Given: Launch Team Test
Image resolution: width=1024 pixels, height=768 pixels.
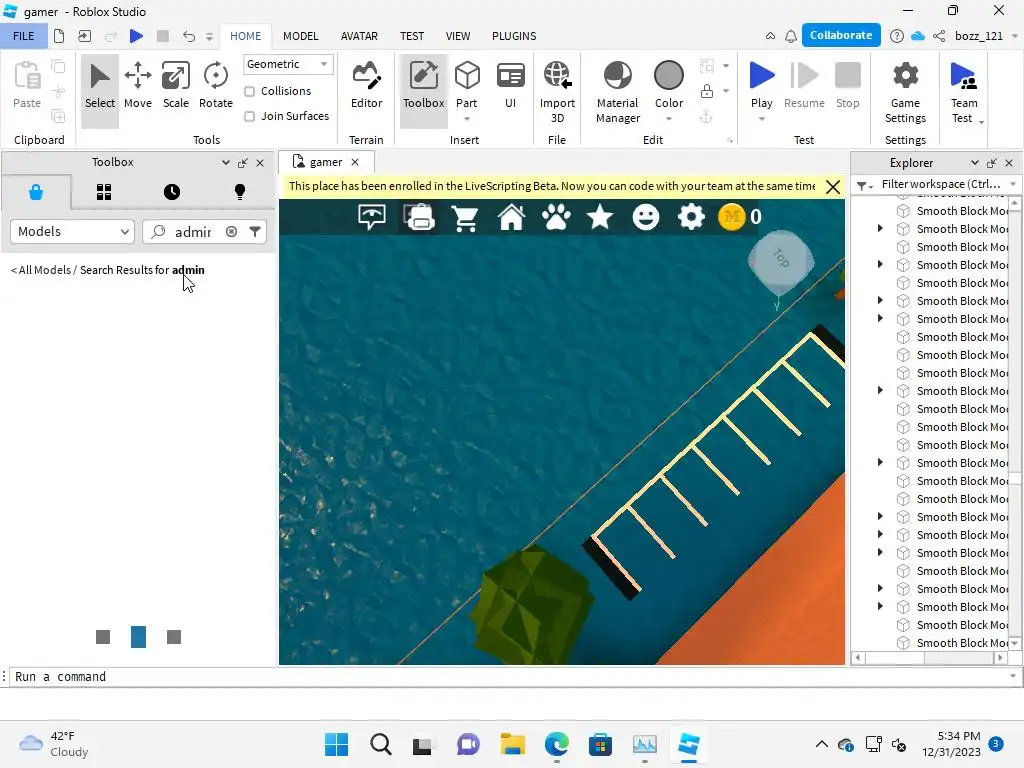Looking at the screenshot, I should [x=964, y=91].
